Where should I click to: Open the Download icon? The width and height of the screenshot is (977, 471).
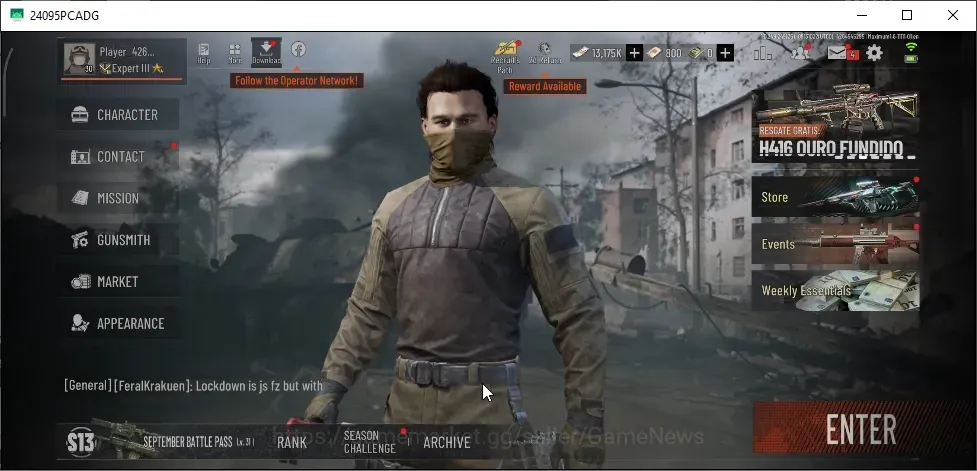tap(266, 52)
